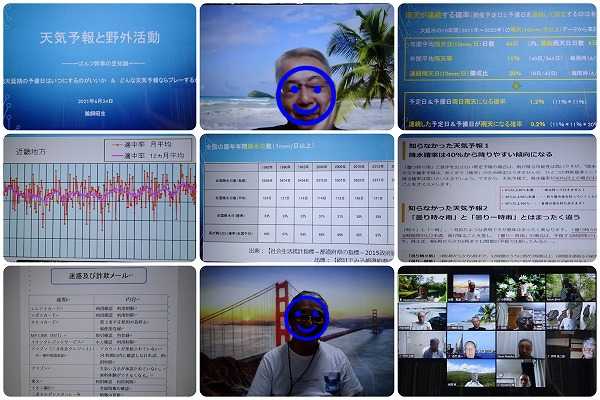
Task: Open photo of man with palm tree beach background
Action: point(297,67)
